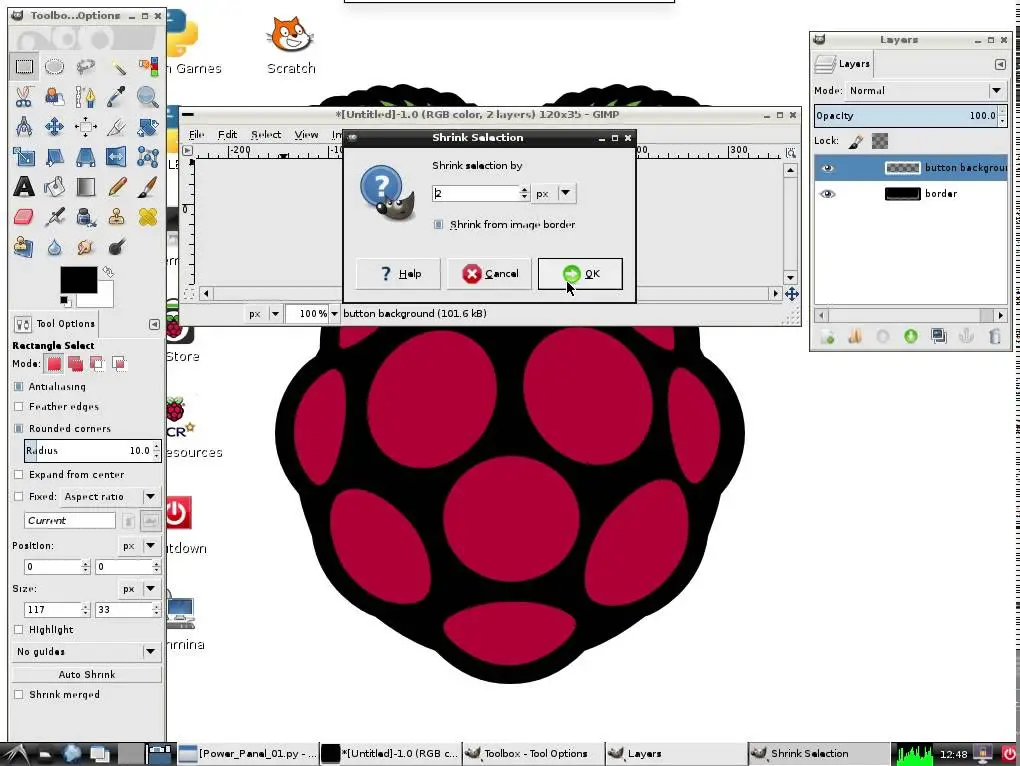Enable the Fixed aspect ratio checkbox
The width and height of the screenshot is (1020, 766).
(x=19, y=496)
